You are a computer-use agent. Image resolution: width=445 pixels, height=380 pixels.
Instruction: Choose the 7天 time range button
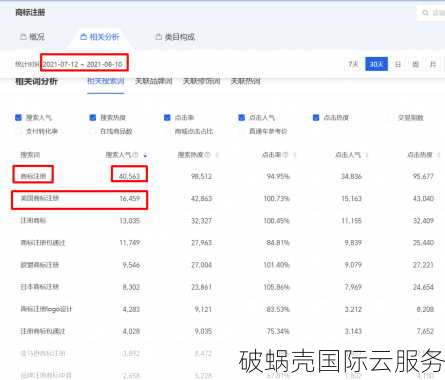[353, 64]
